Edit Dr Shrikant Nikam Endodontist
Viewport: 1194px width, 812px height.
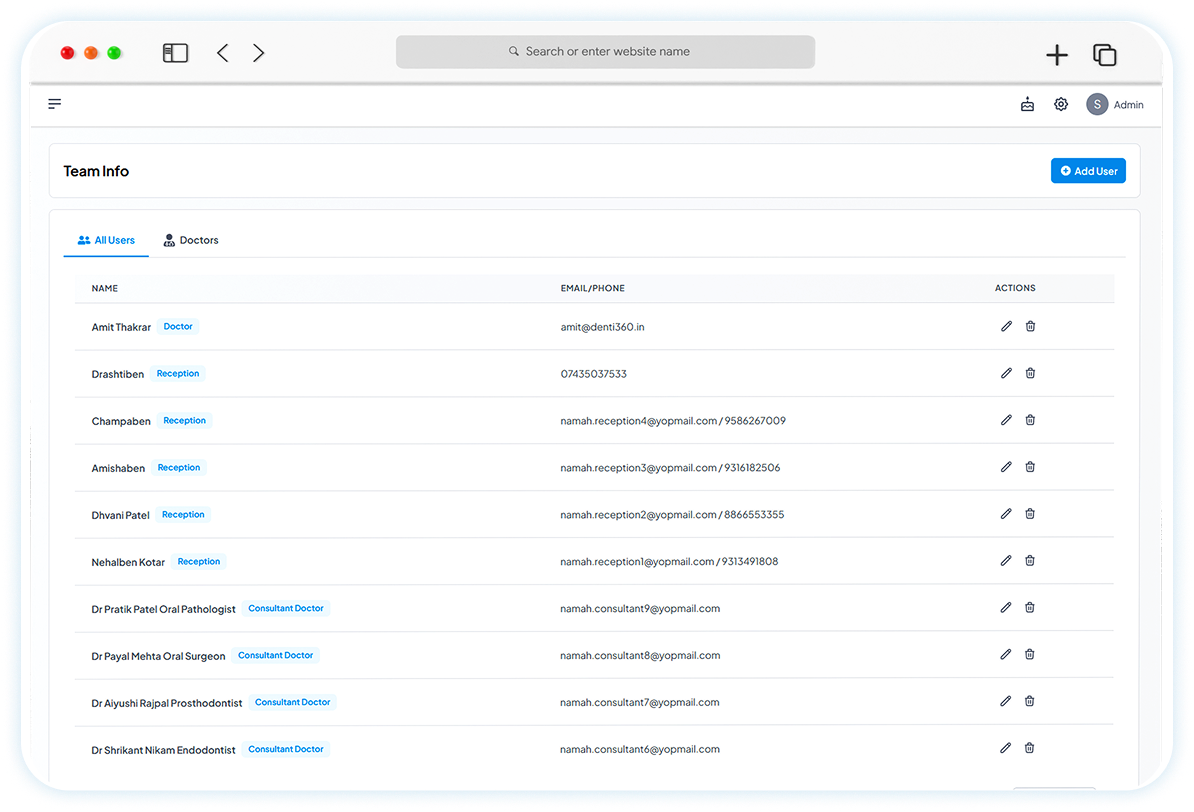tap(1006, 748)
